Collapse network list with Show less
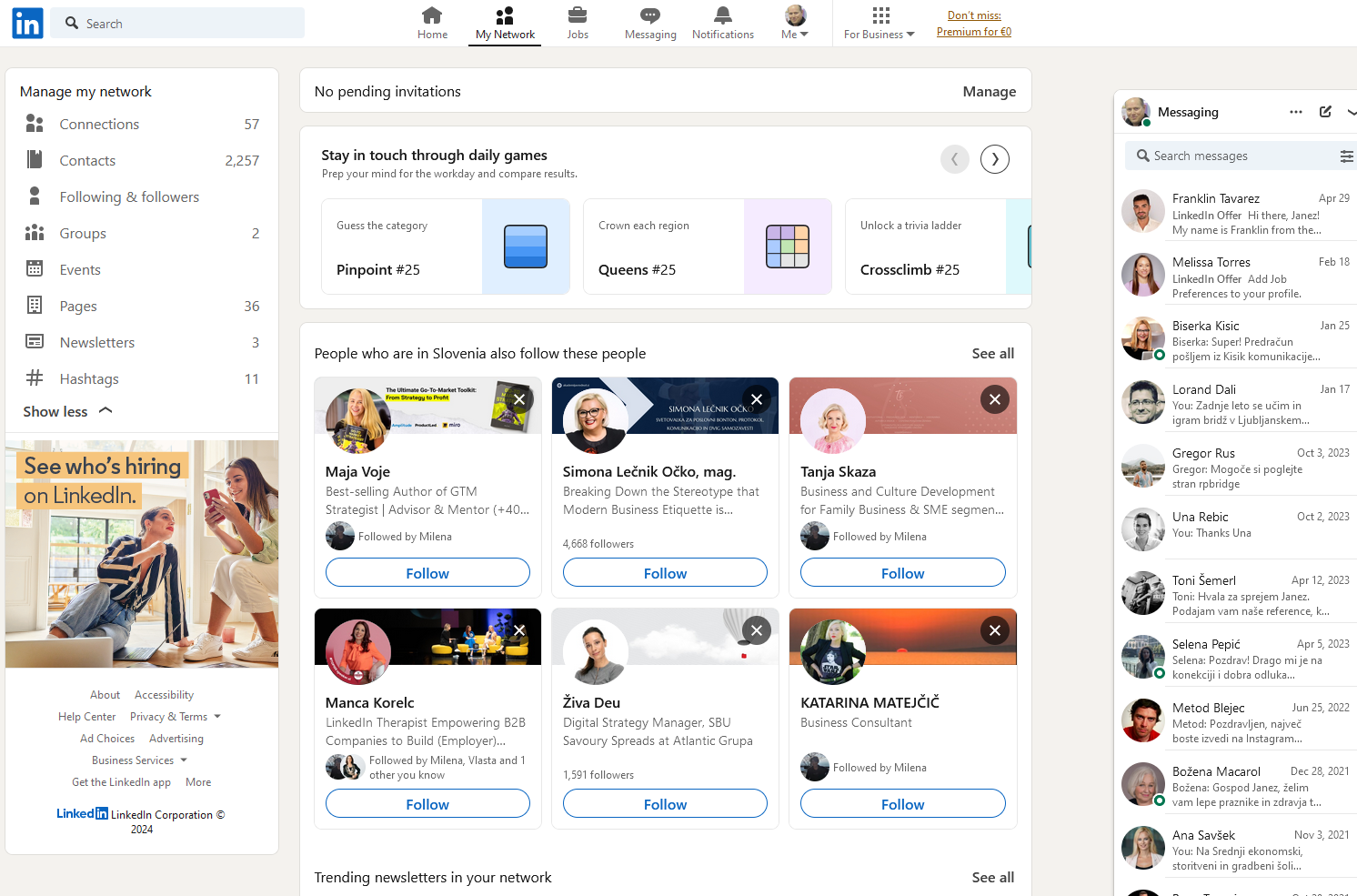The height and width of the screenshot is (896, 1357). [67, 411]
